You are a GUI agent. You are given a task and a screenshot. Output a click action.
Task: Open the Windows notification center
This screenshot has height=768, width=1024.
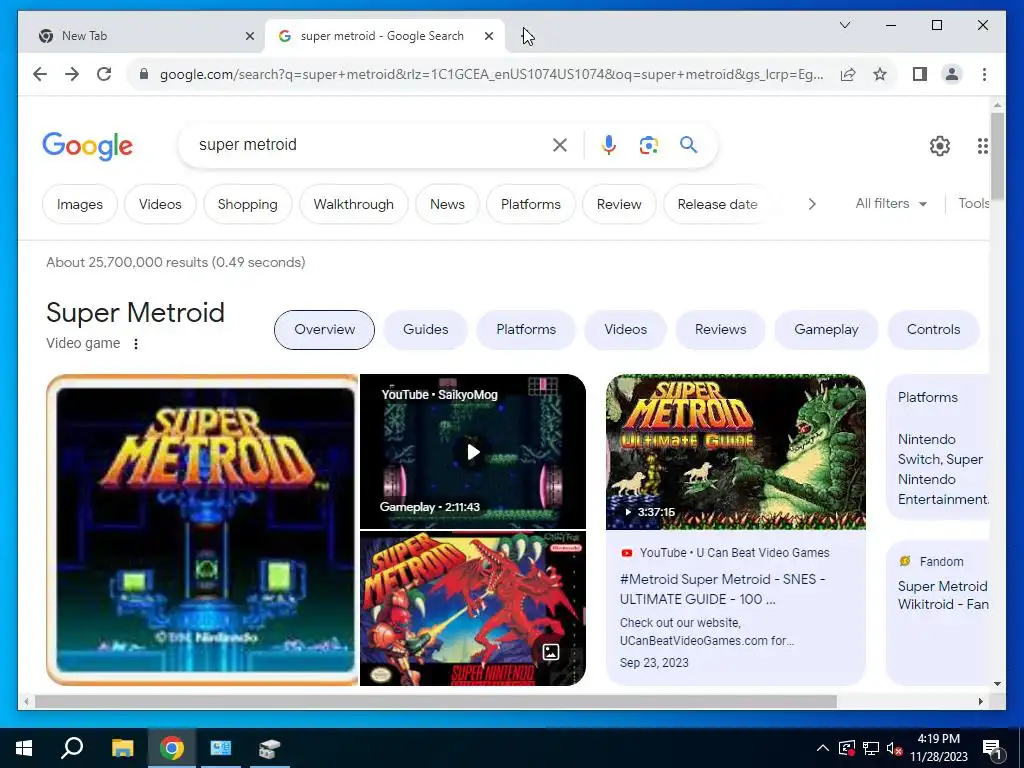click(992, 749)
